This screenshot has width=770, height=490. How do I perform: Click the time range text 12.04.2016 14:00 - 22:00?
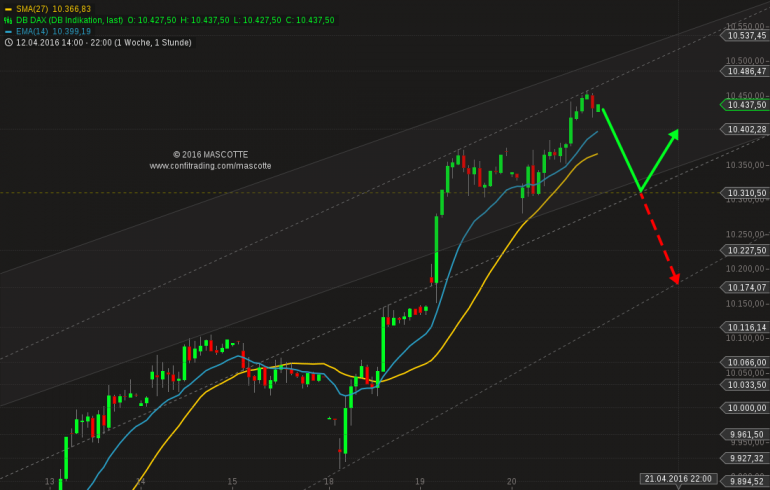click(64, 43)
